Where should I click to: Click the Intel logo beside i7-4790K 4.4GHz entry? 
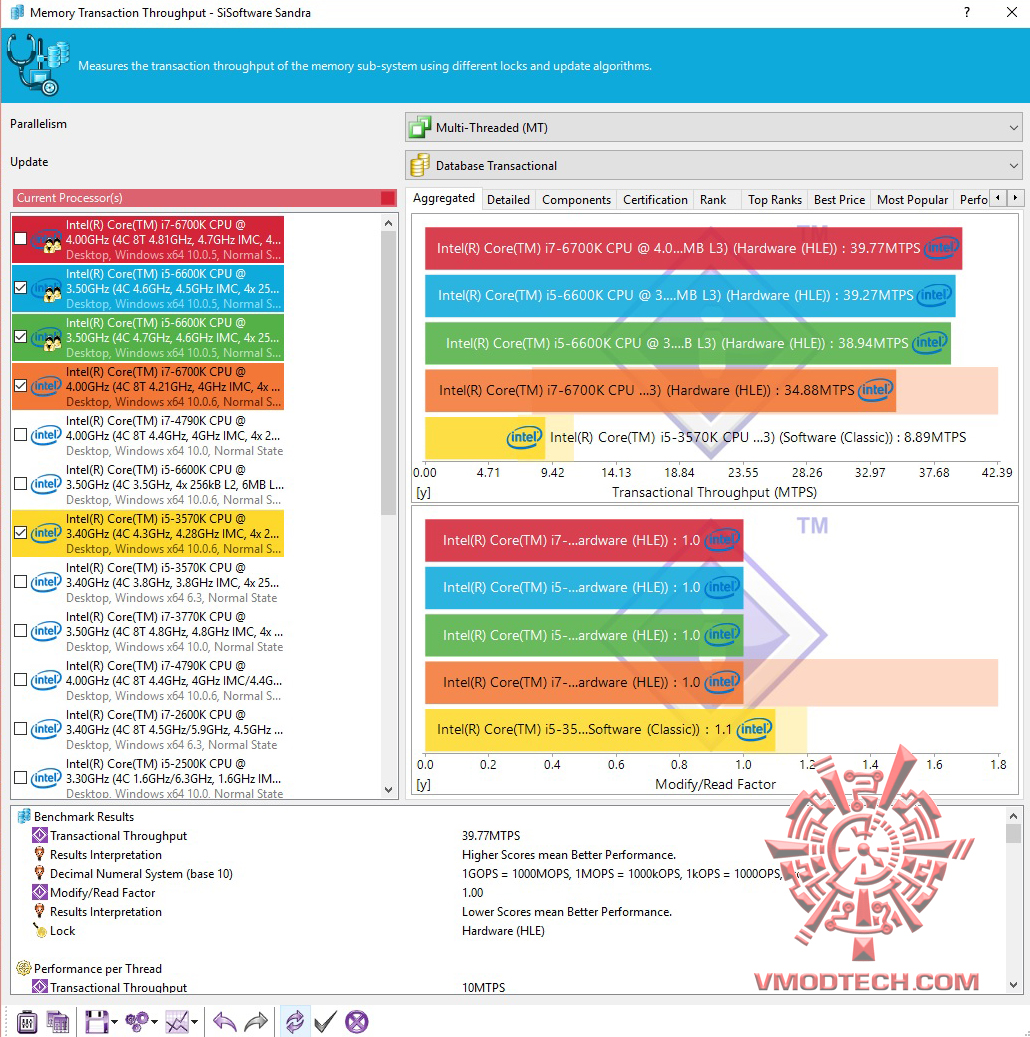(46, 435)
